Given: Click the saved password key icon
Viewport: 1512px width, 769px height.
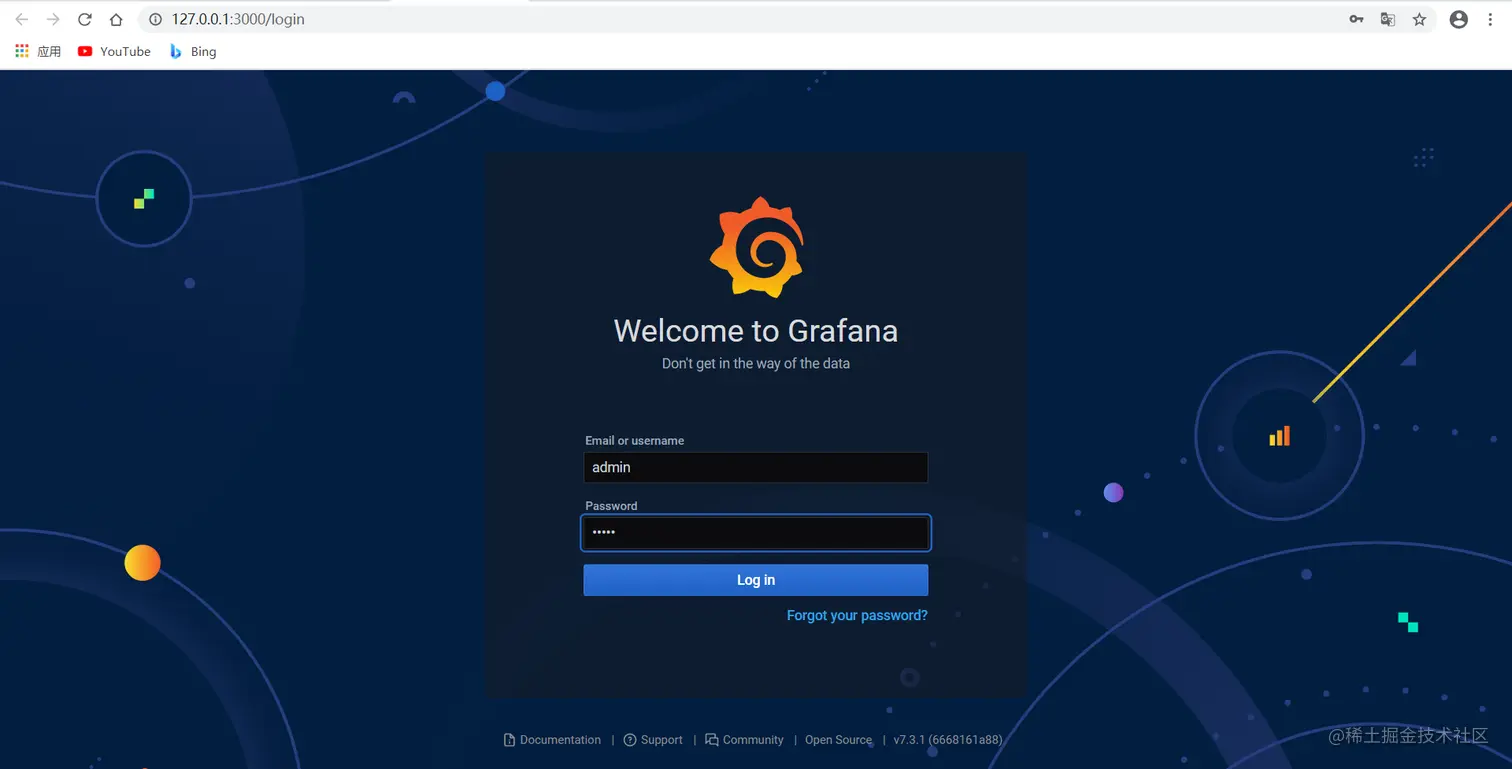Looking at the screenshot, I should 1356,19.
